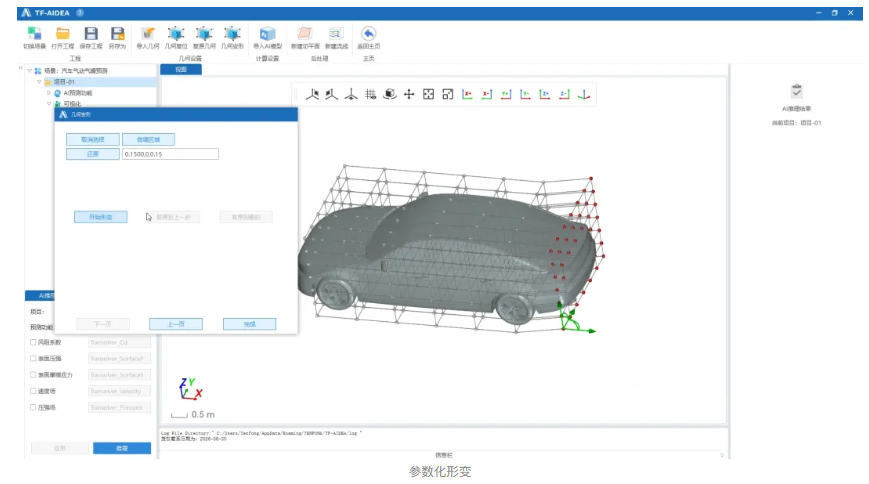The image size is (869, 484).
Task: Enable the 风阻系数 checkbox
Action: (33, 342)
